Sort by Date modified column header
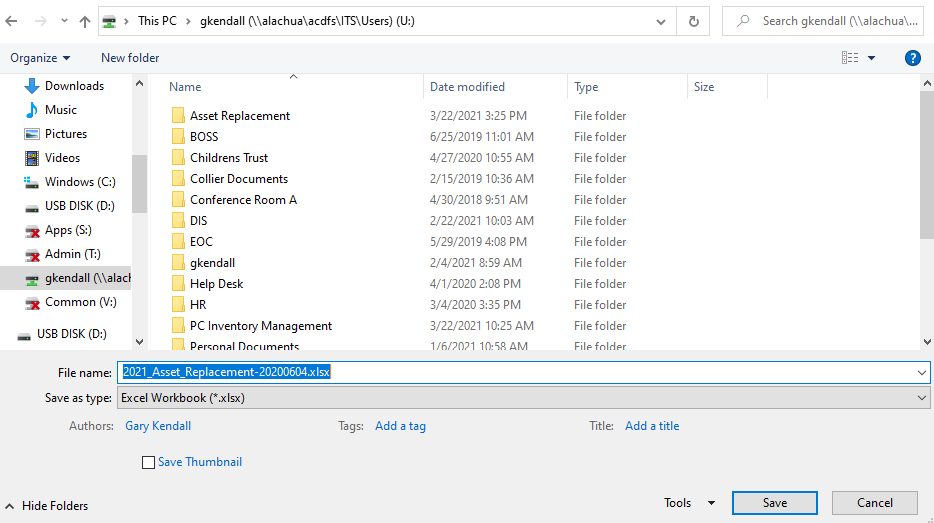The height and width of the screenshot is (523, 934). (x=467, y=87)
